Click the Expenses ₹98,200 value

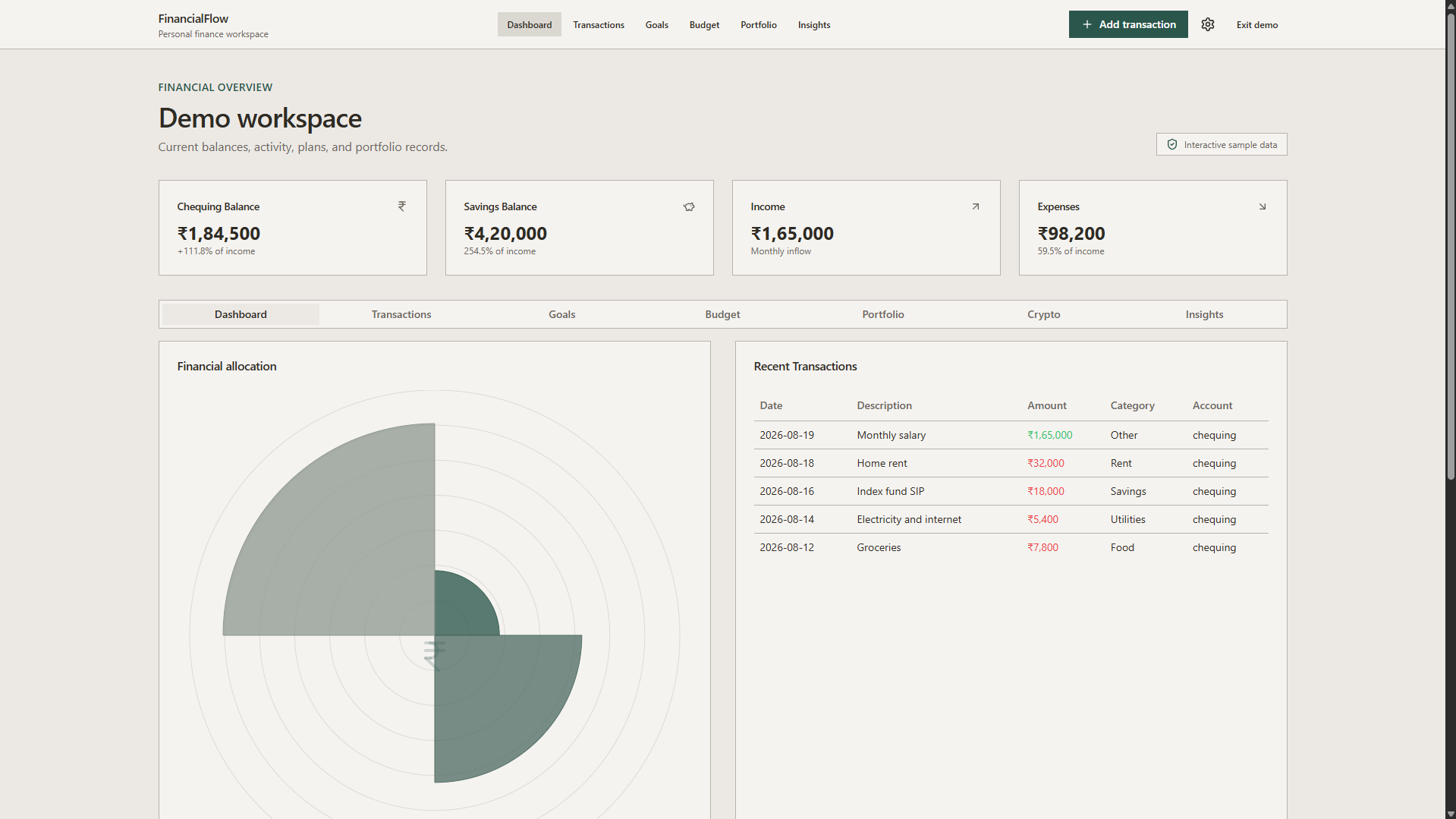(x=1071, y=234)
